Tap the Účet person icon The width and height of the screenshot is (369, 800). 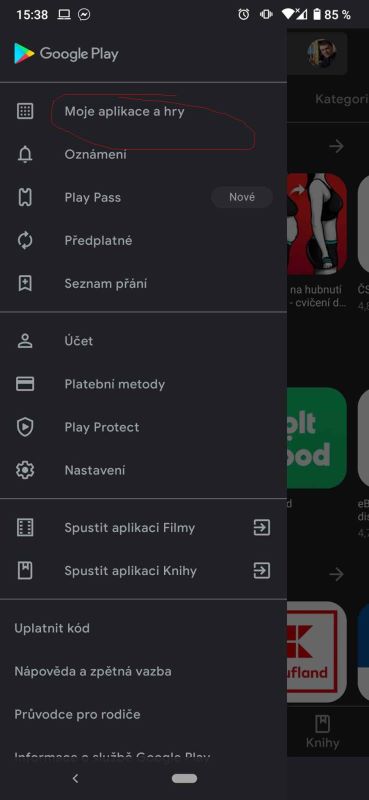pos(25,341)
